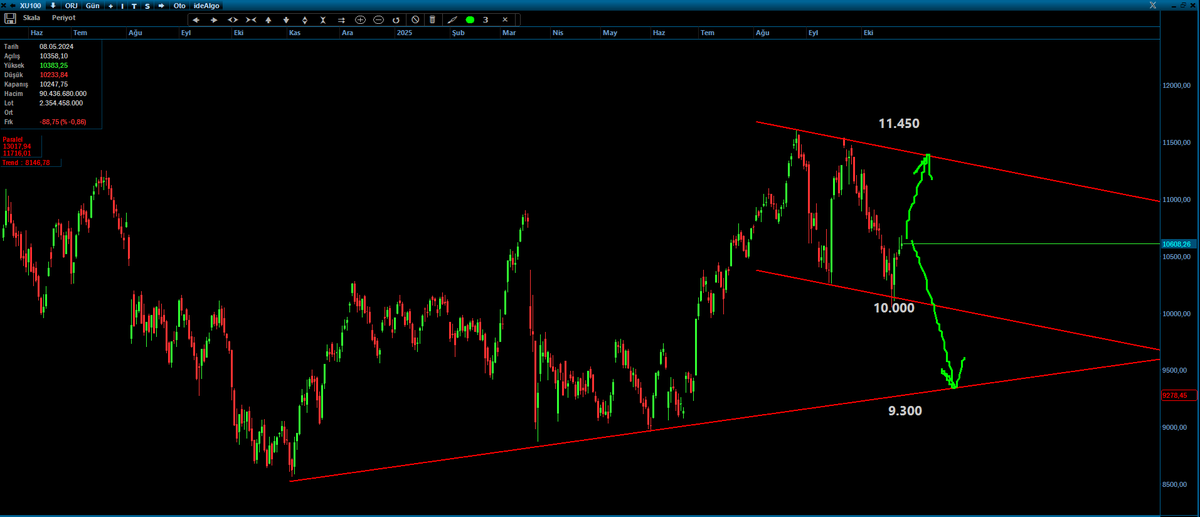Click the save (floppy disk) icon

10,18
